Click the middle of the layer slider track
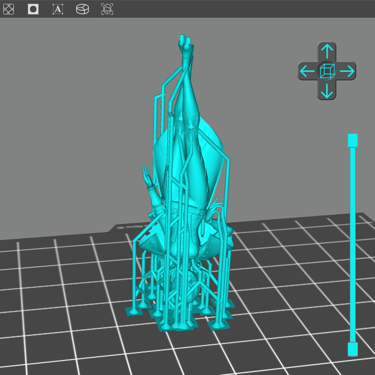375x375 pixels. click(x=353, y=244)
